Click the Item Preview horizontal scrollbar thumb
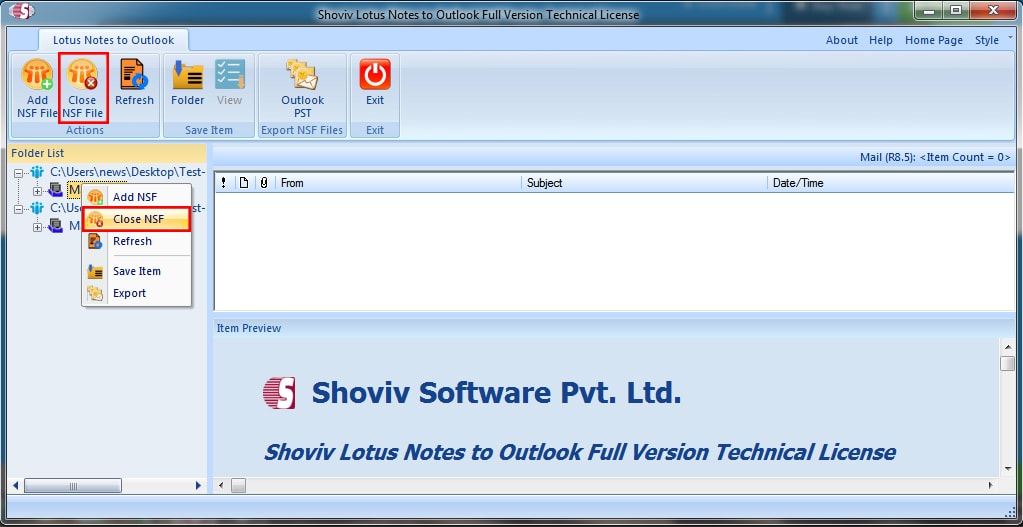 (x=238, y=486)
